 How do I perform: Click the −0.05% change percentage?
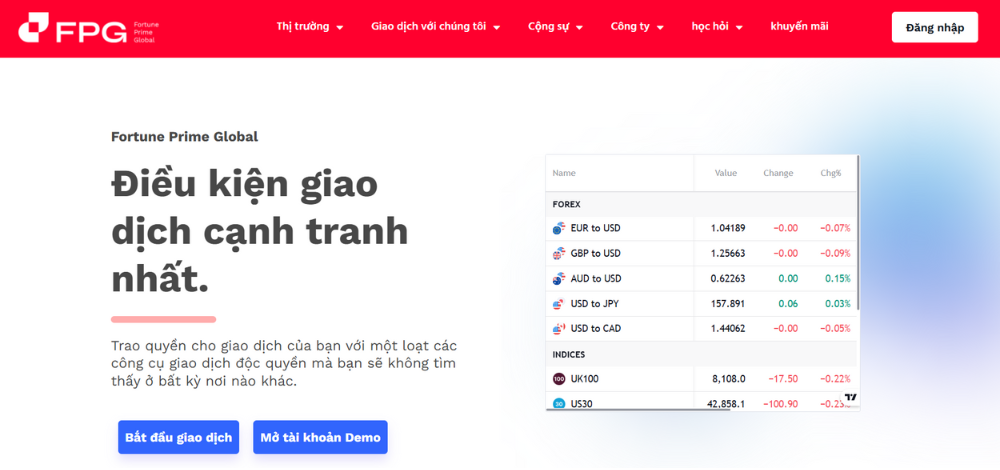[x=835, y=329]
